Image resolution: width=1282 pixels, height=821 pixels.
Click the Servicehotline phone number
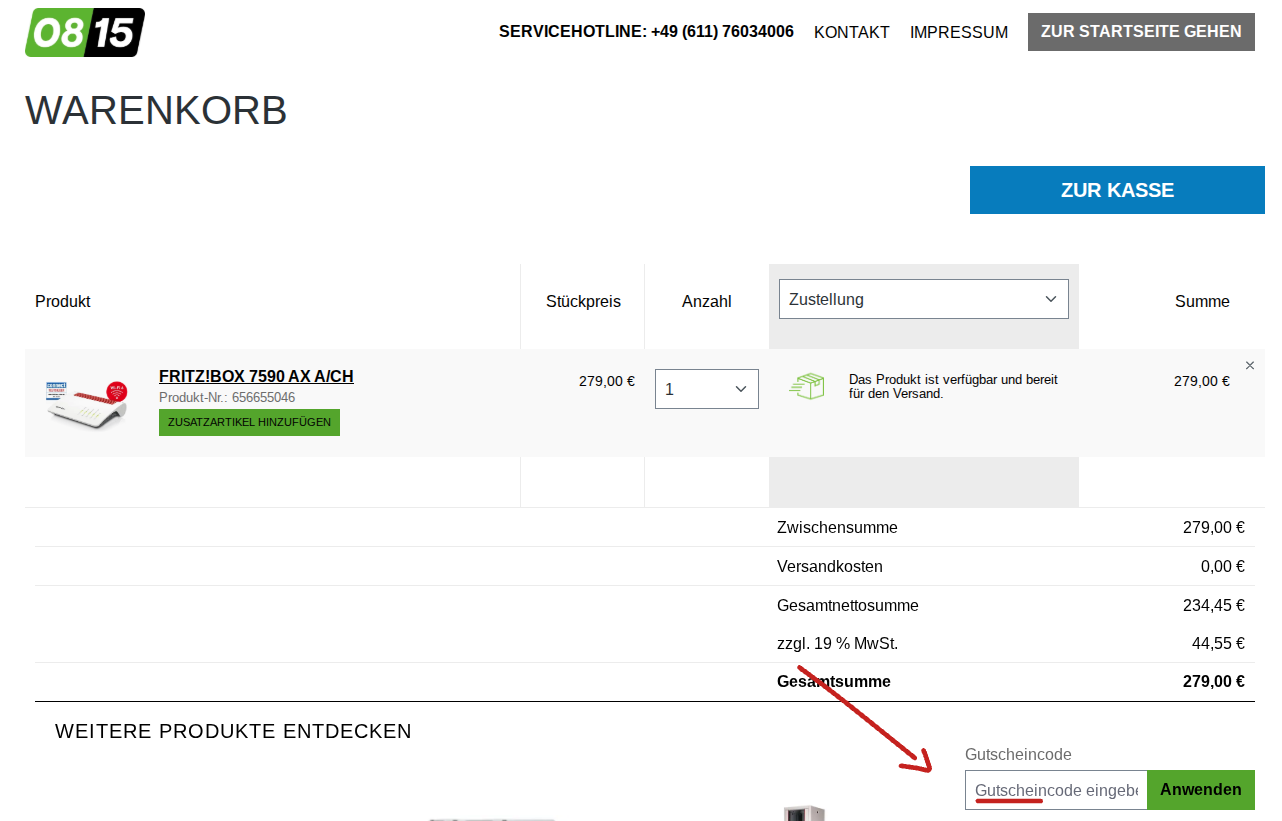coord(721,32)
